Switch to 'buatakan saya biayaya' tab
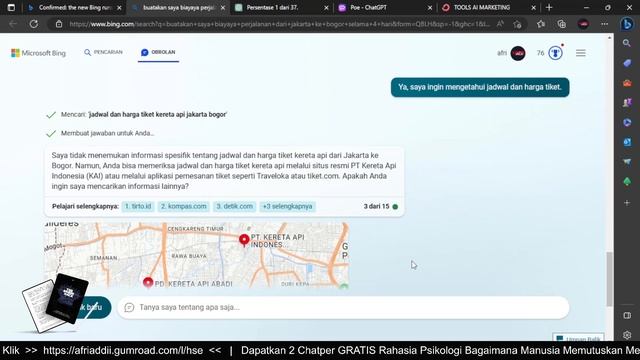Screen dimensions: 640x360 [x=178, y=7]
